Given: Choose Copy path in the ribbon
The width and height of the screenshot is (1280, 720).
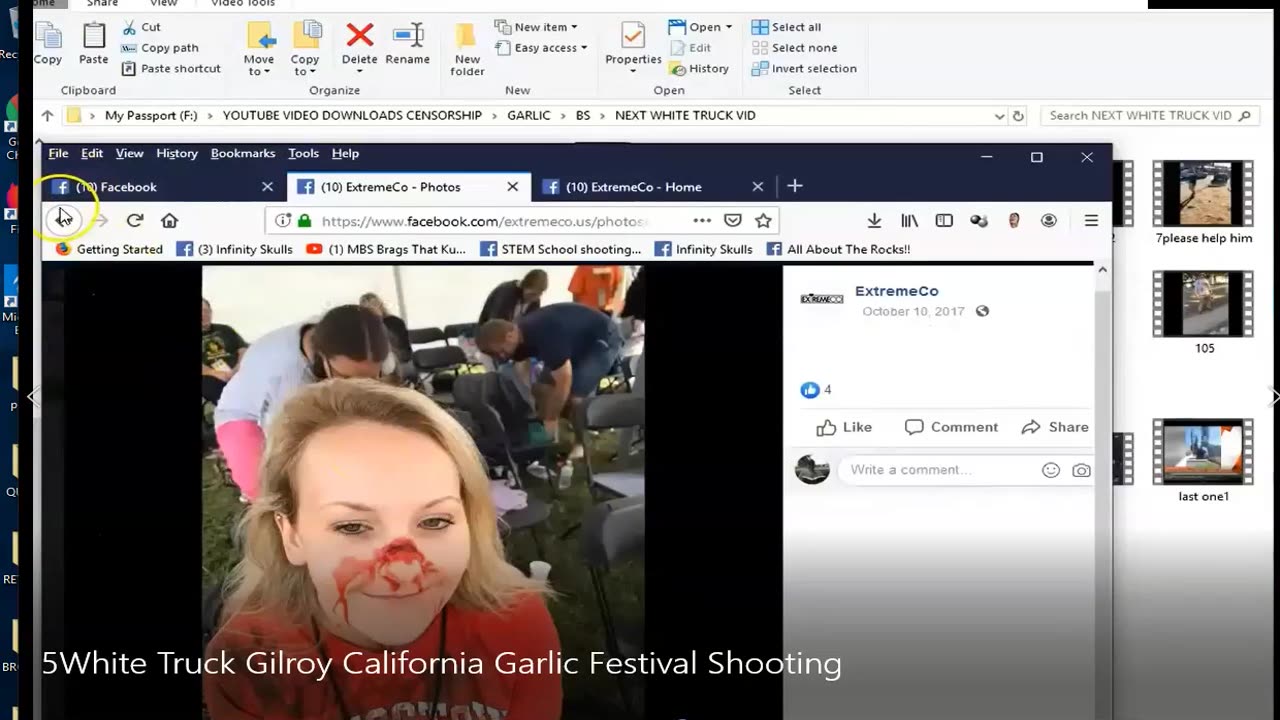Looking at the screenshot, I should [160, 48].
